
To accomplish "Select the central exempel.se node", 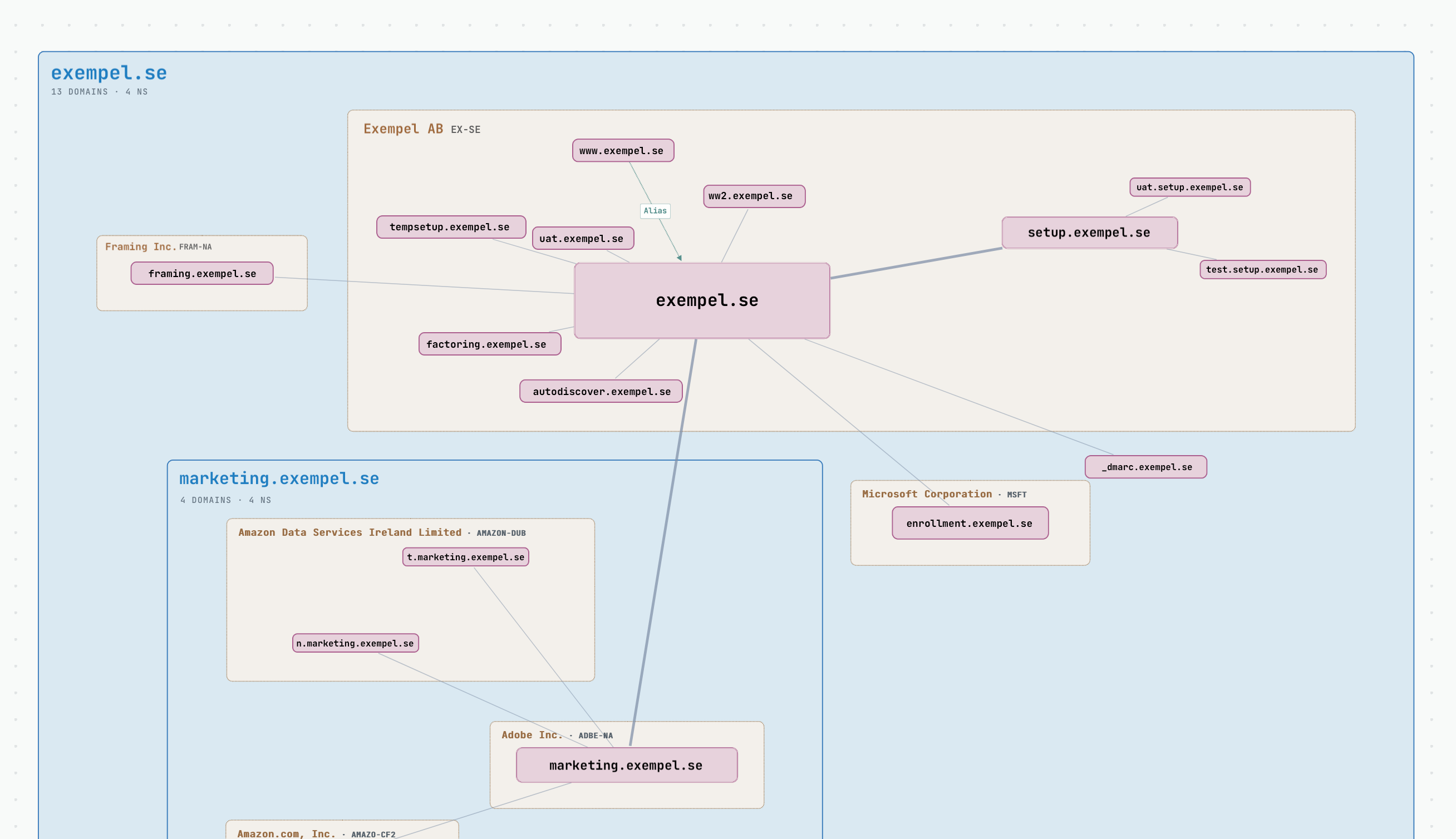I will [x=702, y=300].
